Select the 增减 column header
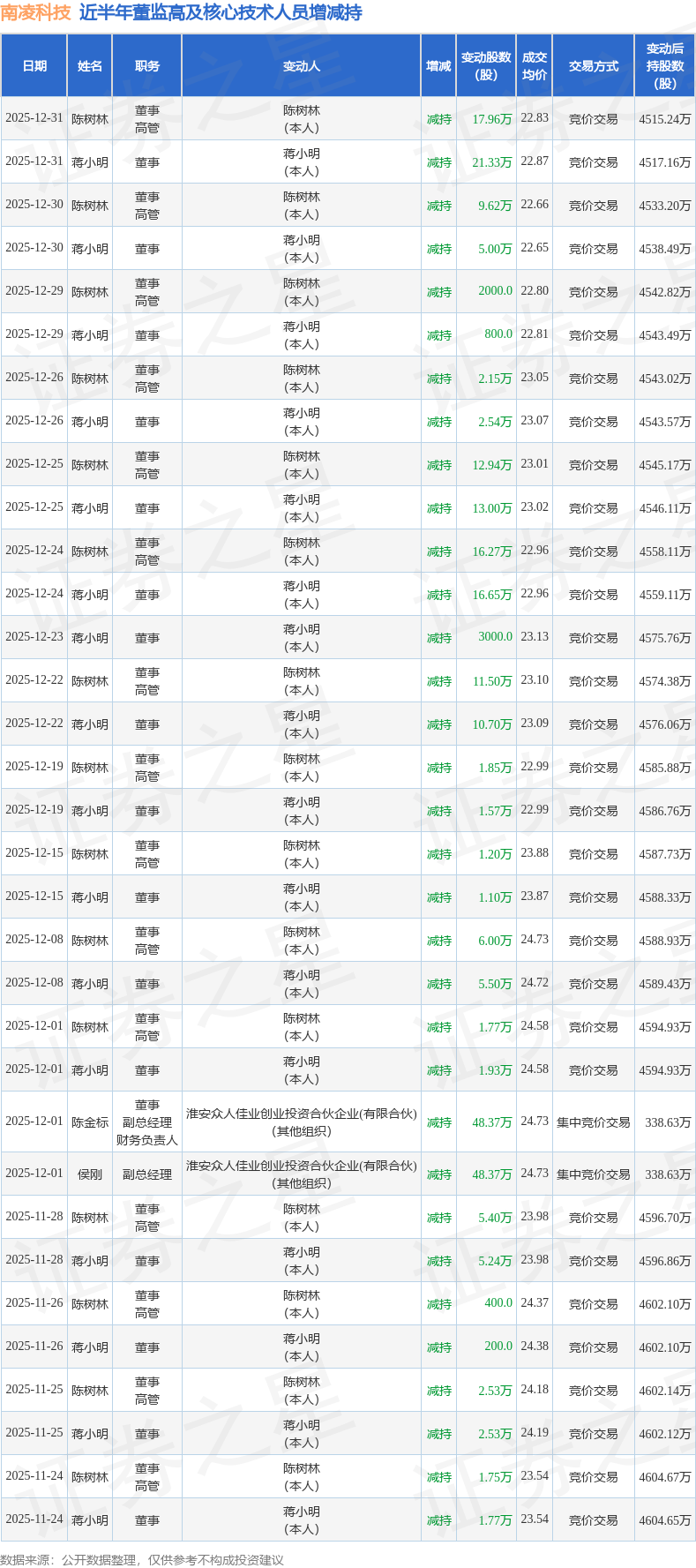Screen dimensions: 696x1568 point(438,66)
